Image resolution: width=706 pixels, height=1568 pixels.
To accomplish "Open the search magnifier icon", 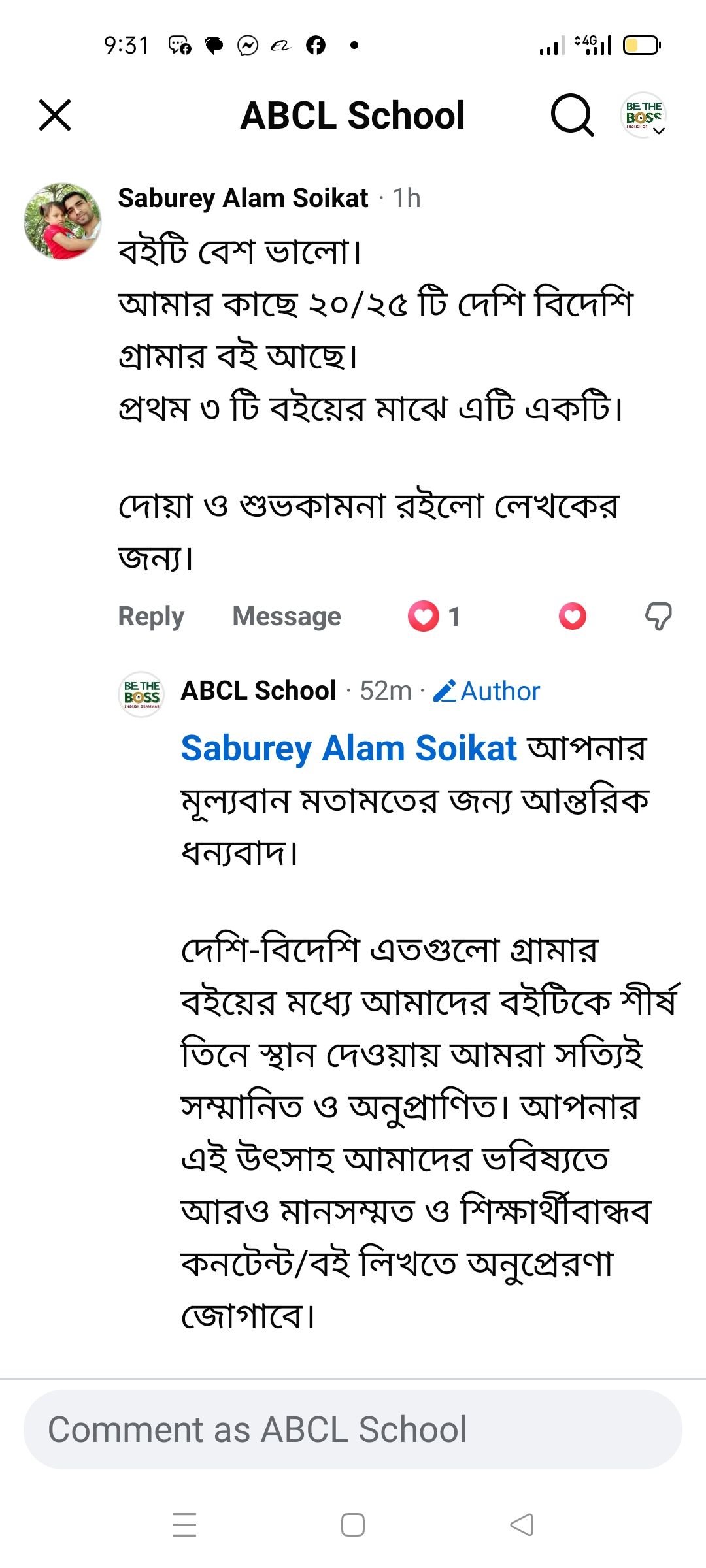I will point(572,116).
